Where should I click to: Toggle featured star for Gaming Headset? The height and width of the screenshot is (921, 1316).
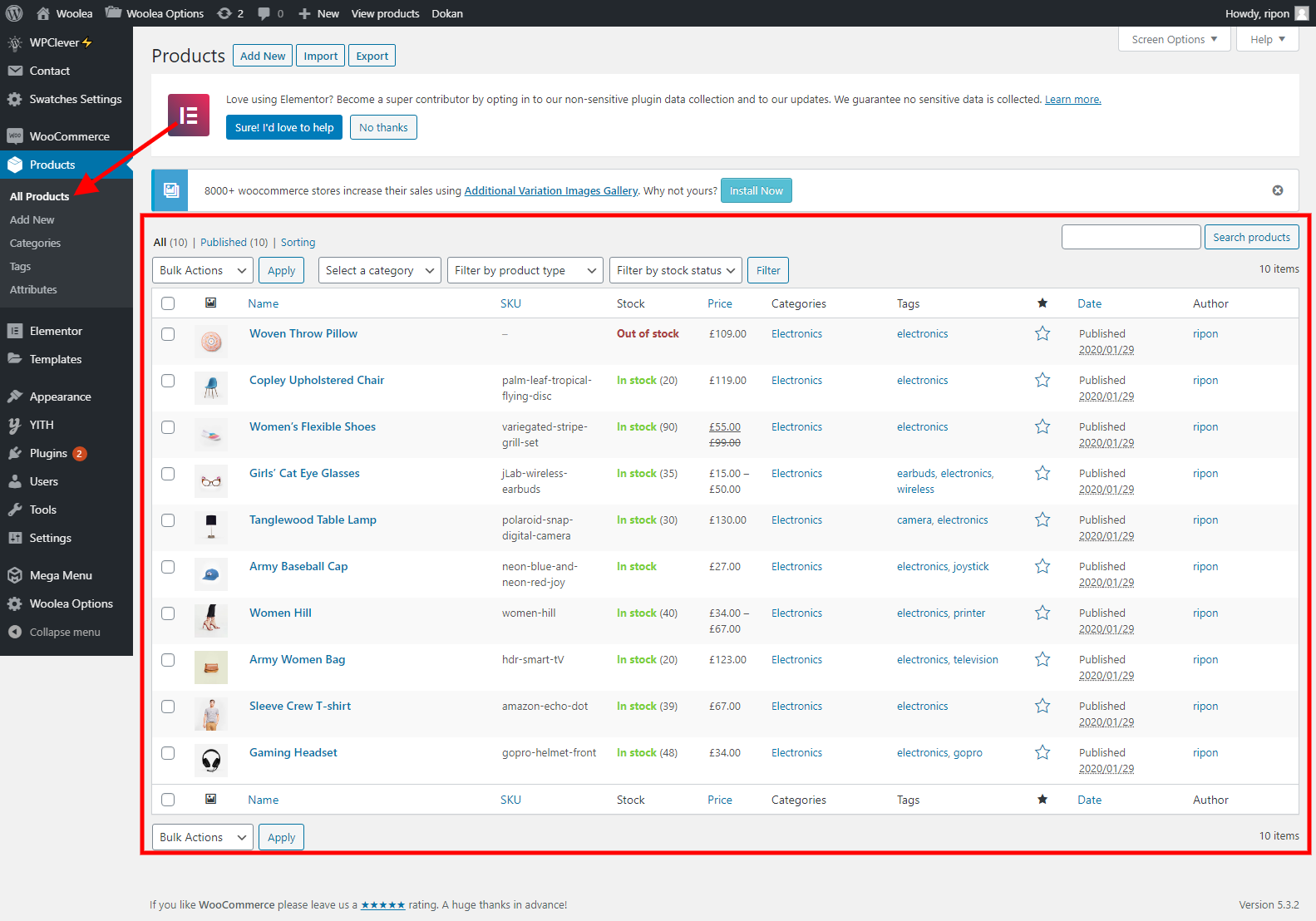[1042, 753]
